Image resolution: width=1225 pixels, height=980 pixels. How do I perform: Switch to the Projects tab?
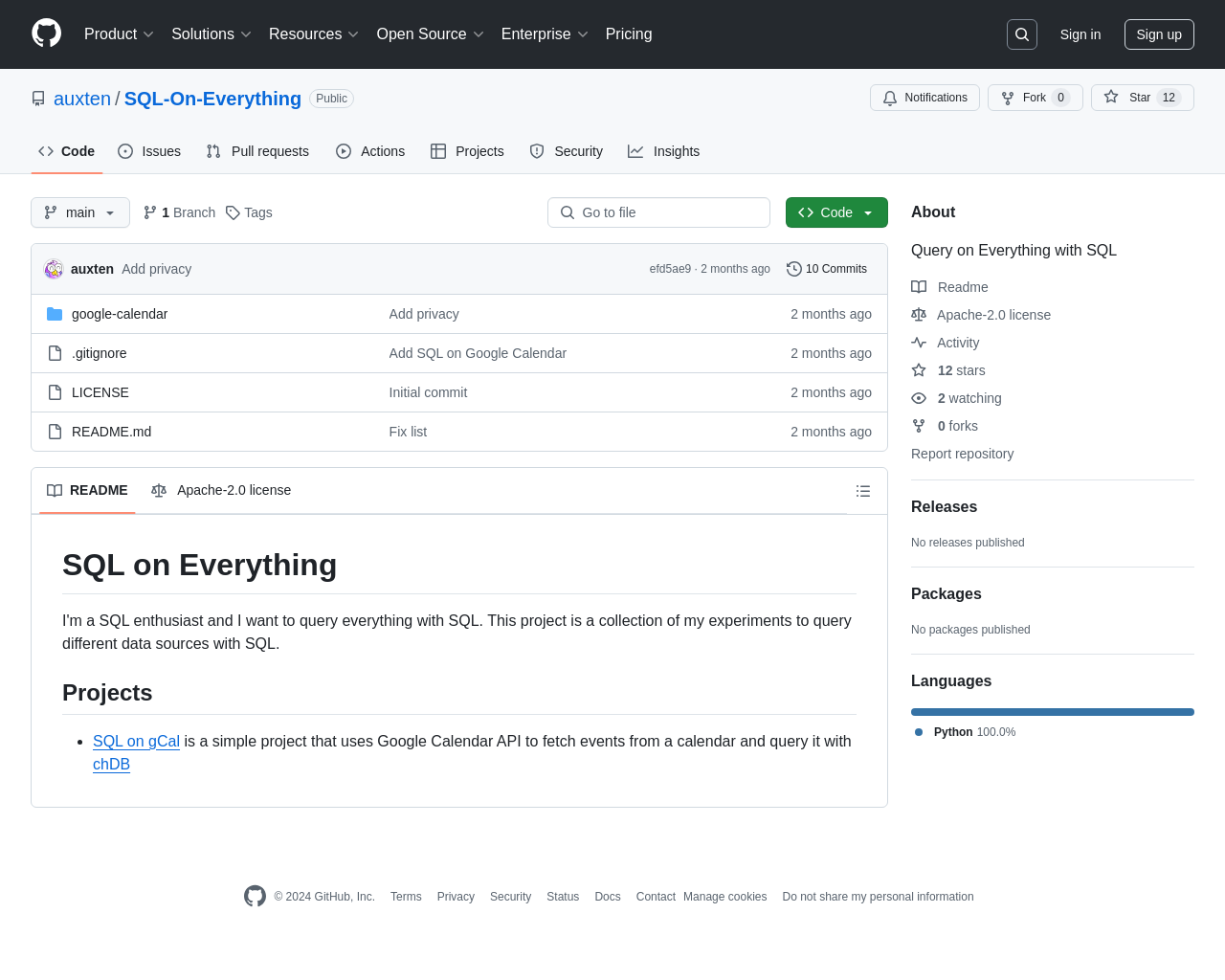(x=467, y=151)
